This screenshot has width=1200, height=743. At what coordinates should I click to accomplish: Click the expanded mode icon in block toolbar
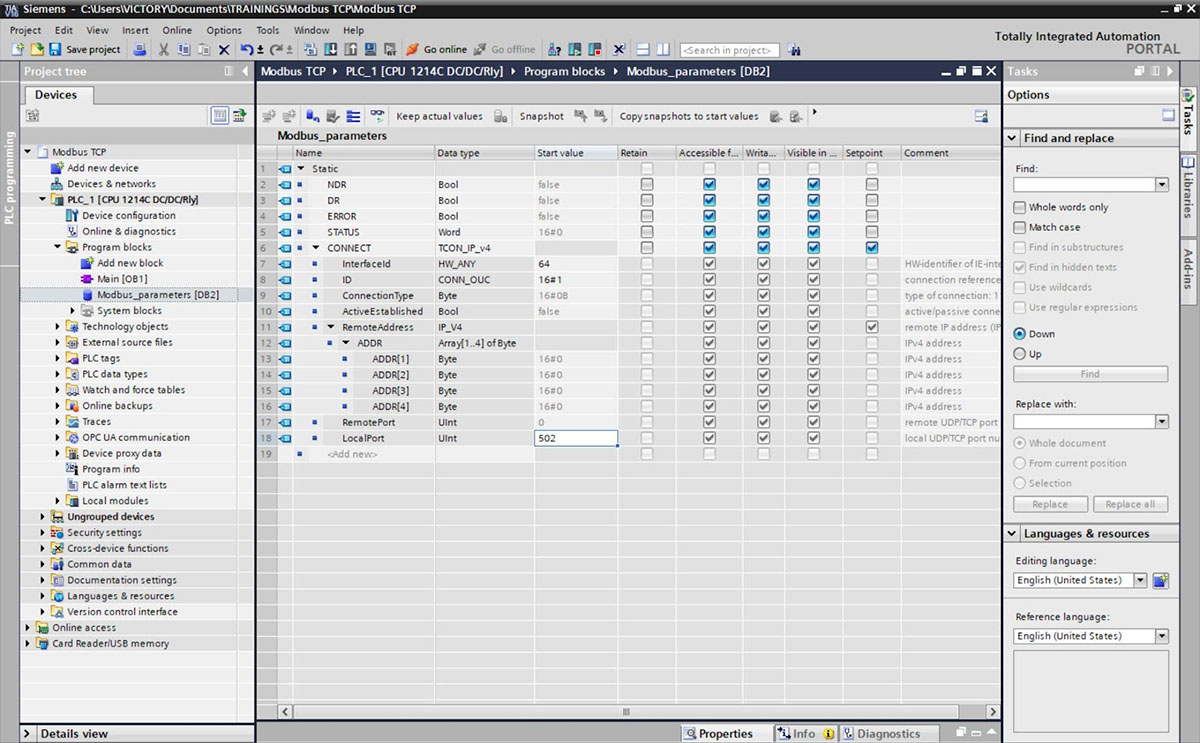tap(353, 116)
